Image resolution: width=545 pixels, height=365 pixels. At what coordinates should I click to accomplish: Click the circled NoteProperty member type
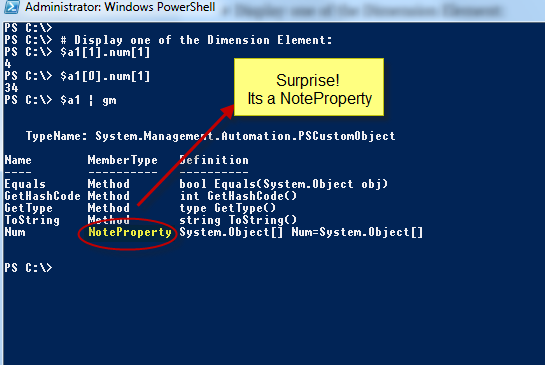pyautogui.click(x=130, y=232)
